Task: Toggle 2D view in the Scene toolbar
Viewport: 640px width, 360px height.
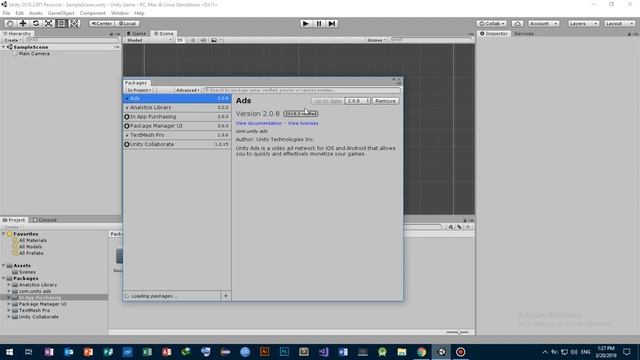Action: coord(180,40)
